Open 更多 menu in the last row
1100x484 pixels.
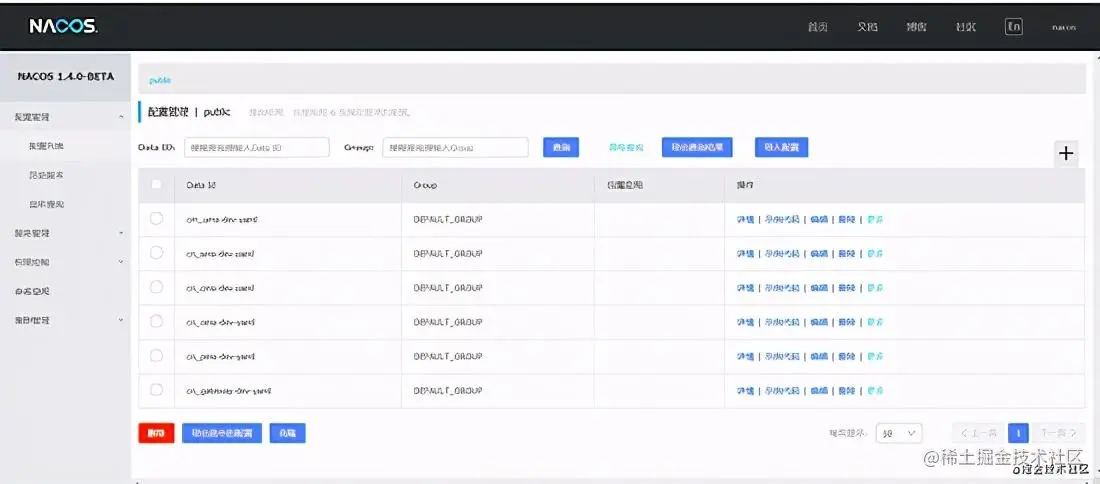(x=875, y=391)
